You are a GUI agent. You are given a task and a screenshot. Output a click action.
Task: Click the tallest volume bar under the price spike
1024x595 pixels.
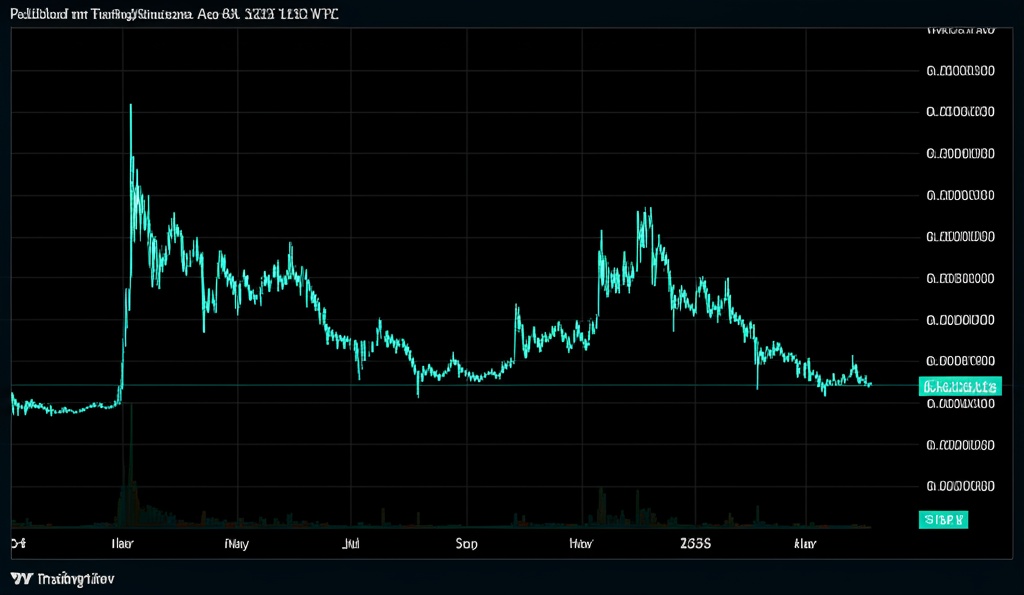[131, 465]
